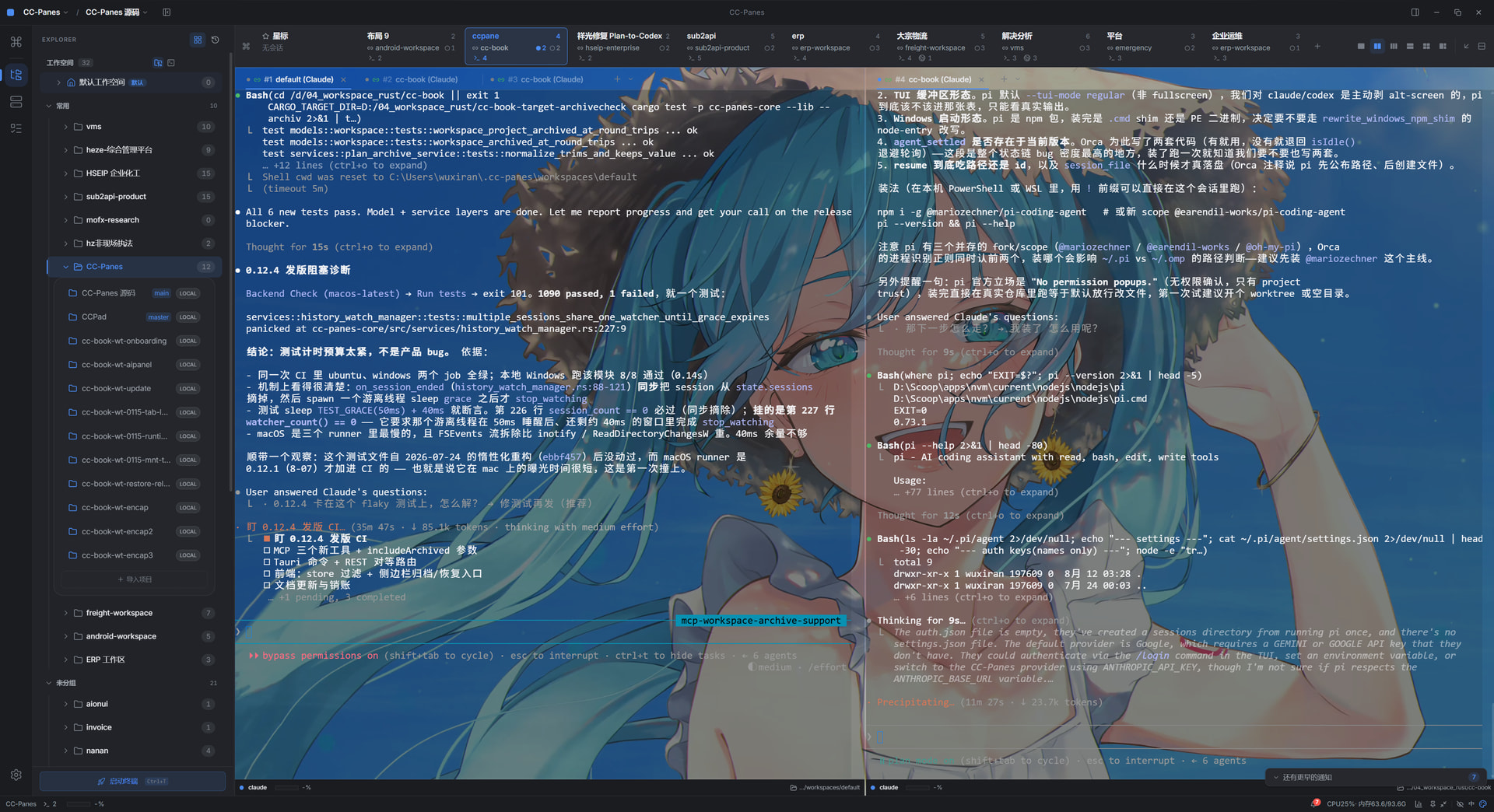Open the CC-Panes breadcrumb dropdown
Viewport: 1494px width, 812px height.
pyautogui.click(x=45, y=12)
